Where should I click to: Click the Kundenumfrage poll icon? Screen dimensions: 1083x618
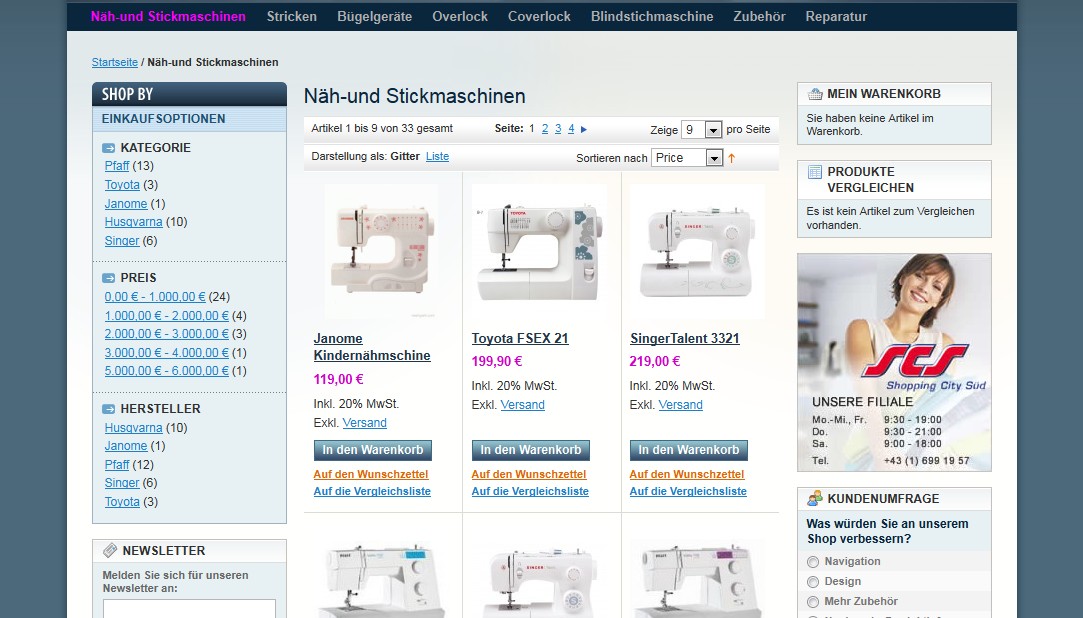(814, 498)
